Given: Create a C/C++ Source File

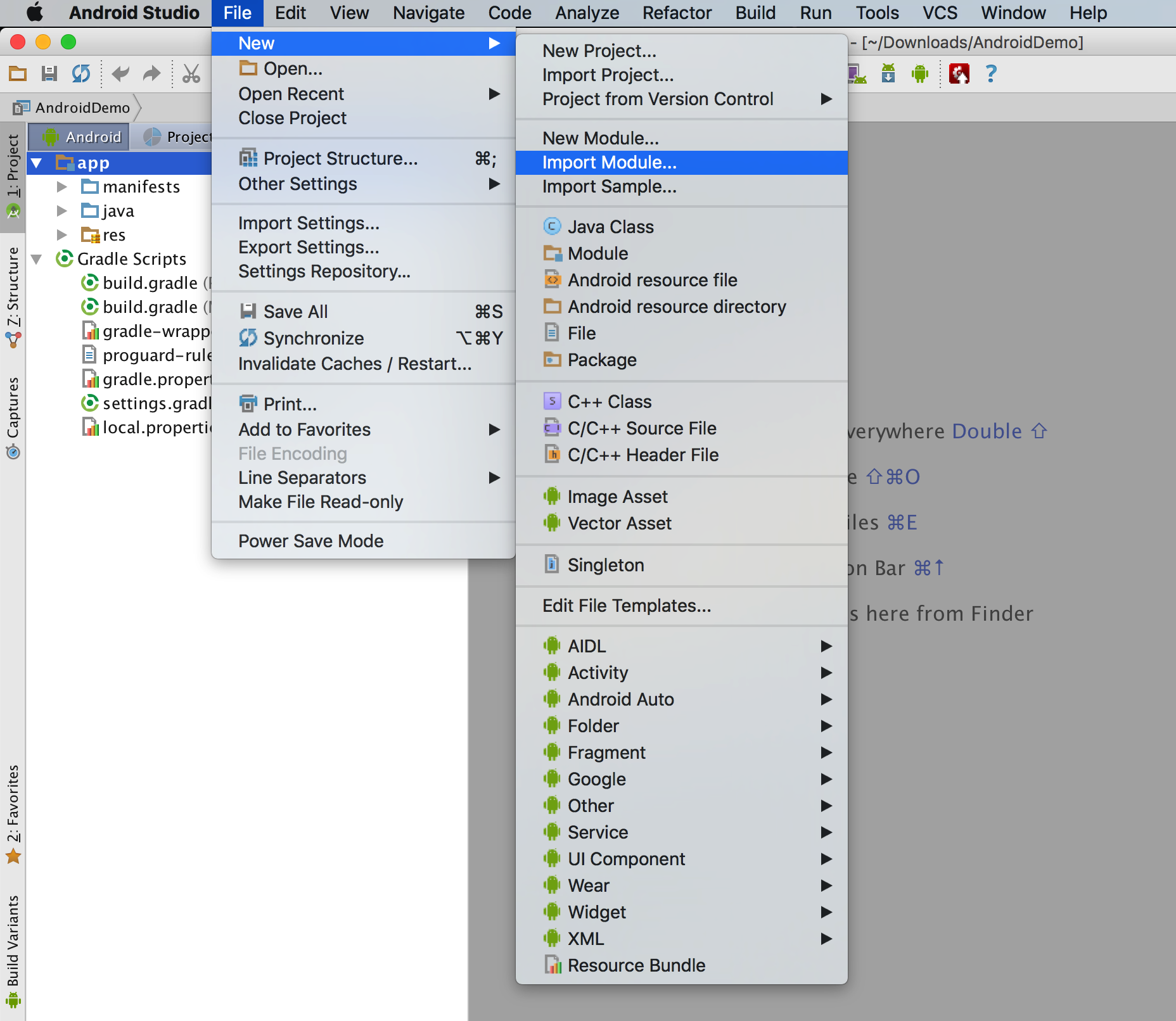Looking at the screenshot, I should [682, 428].
